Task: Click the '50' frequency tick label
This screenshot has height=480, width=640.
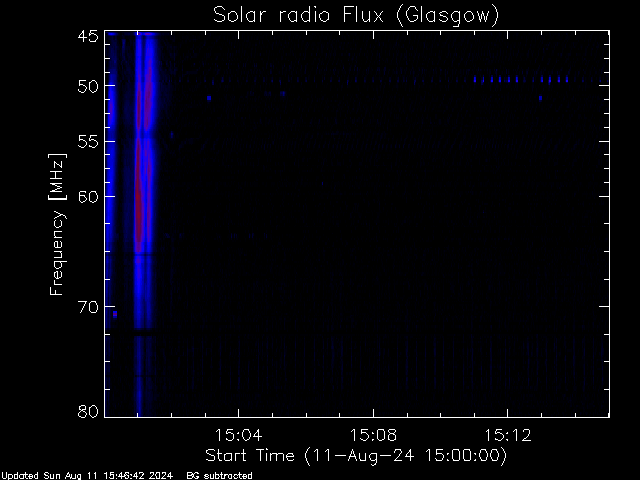Action: tap(88, 87)
